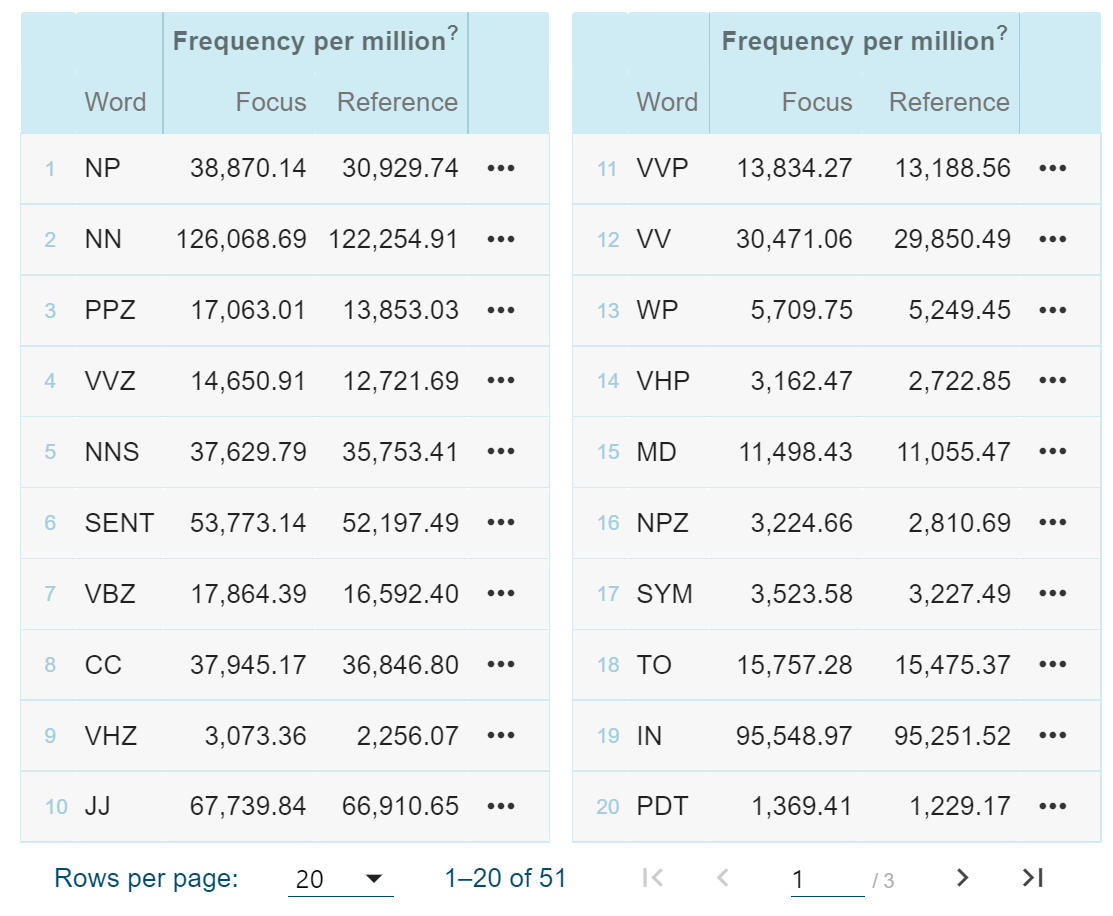Sort by Word column in right table

(x=667, y=102)
